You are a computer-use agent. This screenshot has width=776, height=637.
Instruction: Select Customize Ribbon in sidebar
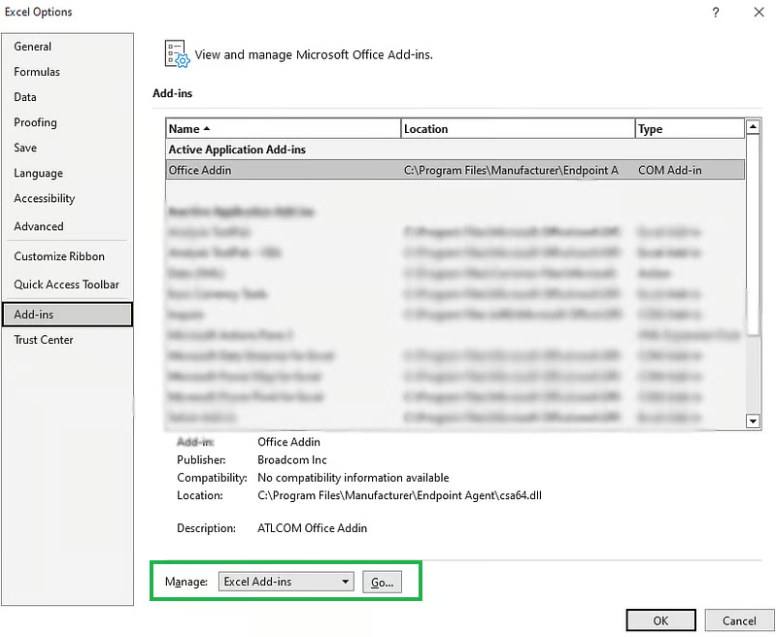point(60,257)
